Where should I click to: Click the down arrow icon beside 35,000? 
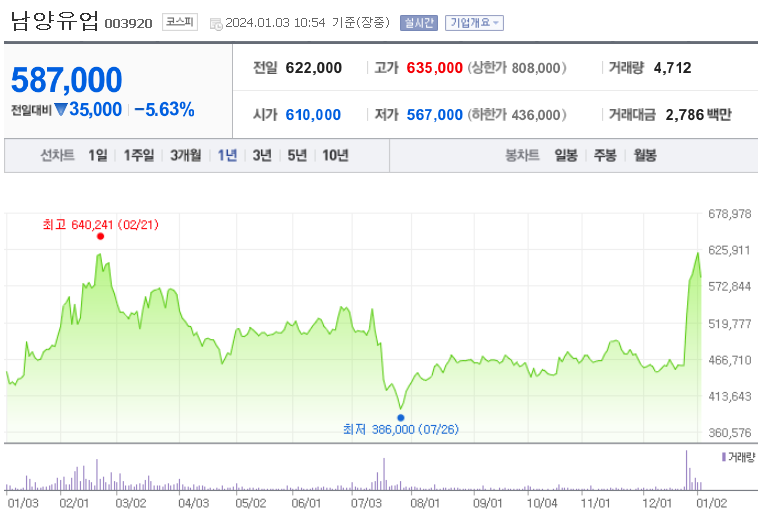61,110
